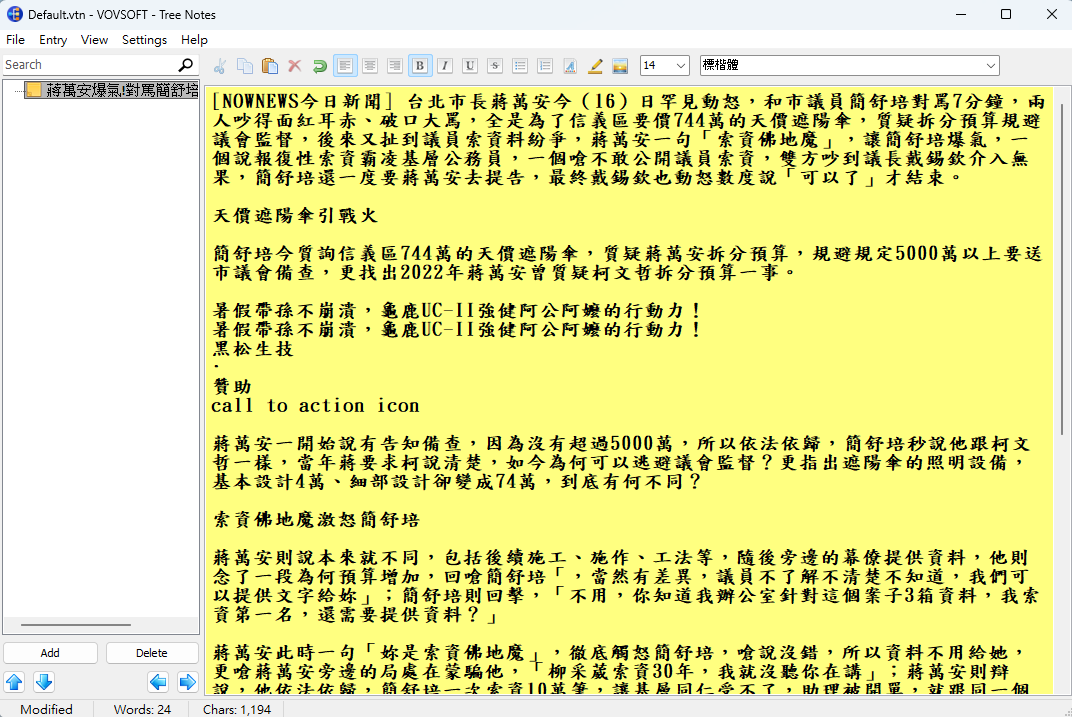This screenshot has width=1072, height=717.
Task: Click the Add button
Action: click(x=50, y=653)
